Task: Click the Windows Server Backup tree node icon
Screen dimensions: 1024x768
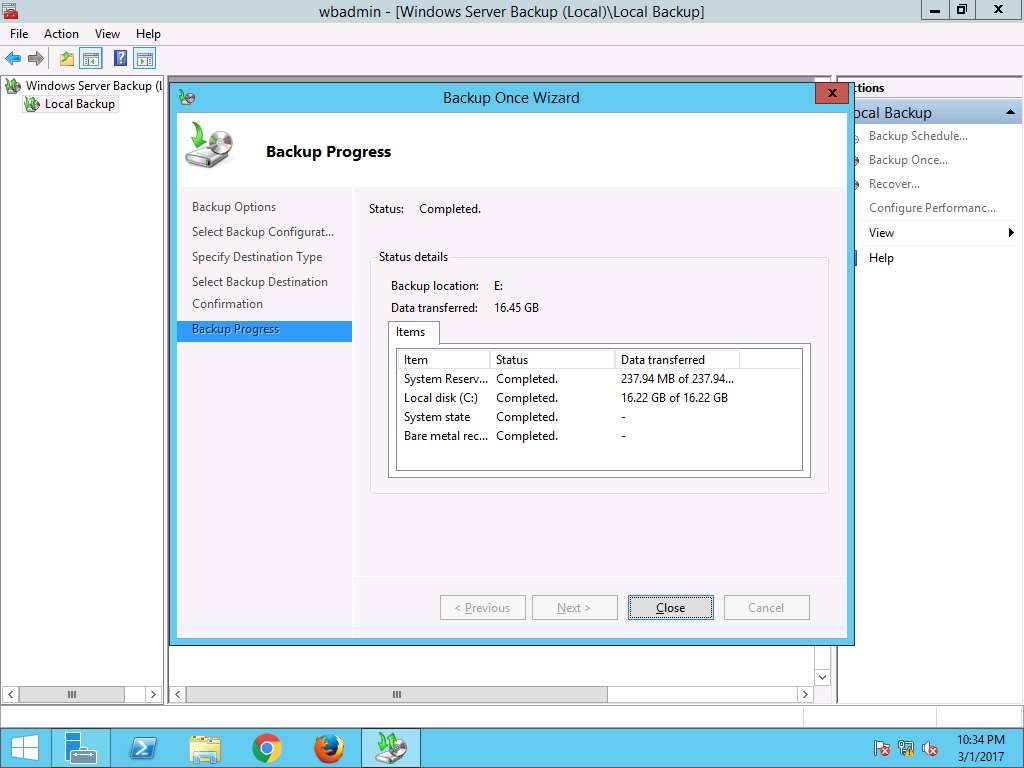Action: [x=13, y=86]
